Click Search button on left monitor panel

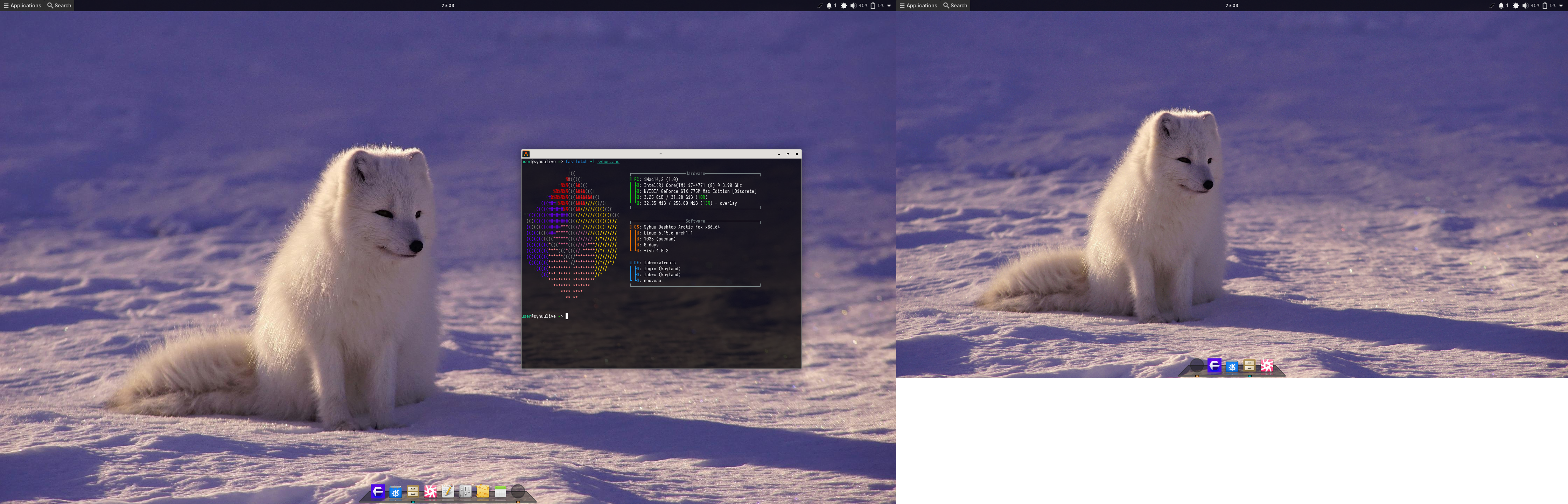tap(59, 6)
